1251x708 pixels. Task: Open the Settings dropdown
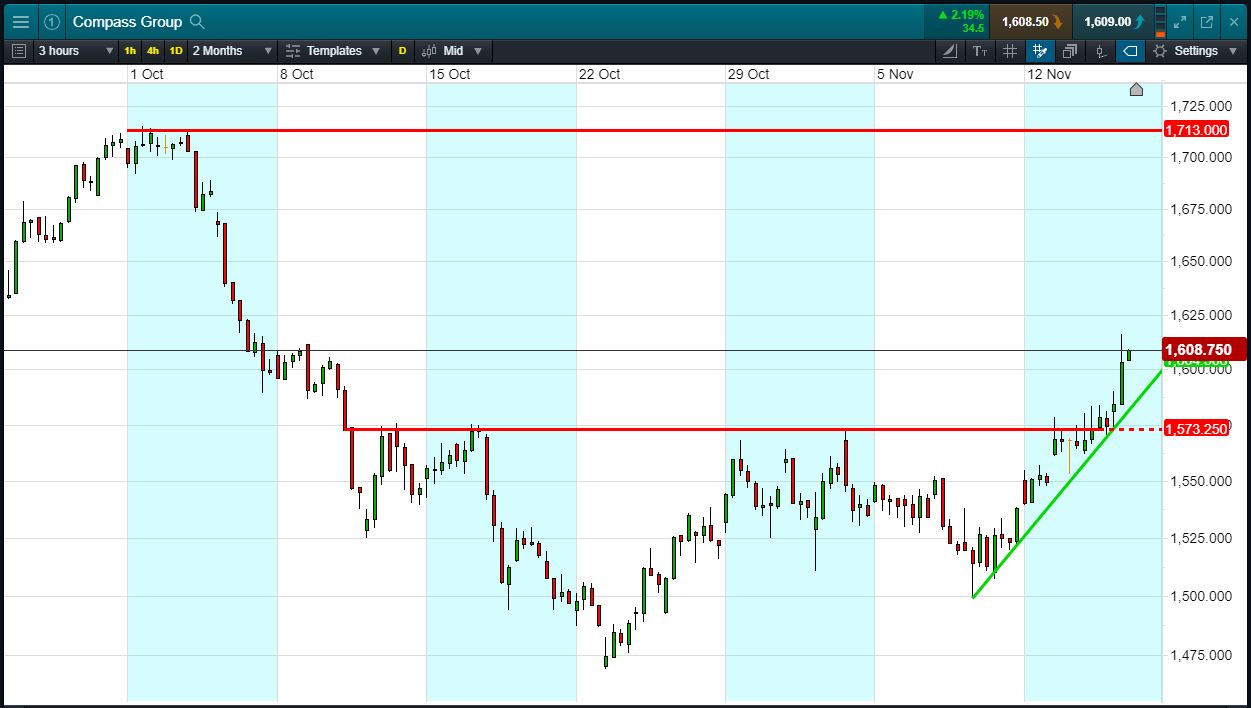coord(1197,51)
